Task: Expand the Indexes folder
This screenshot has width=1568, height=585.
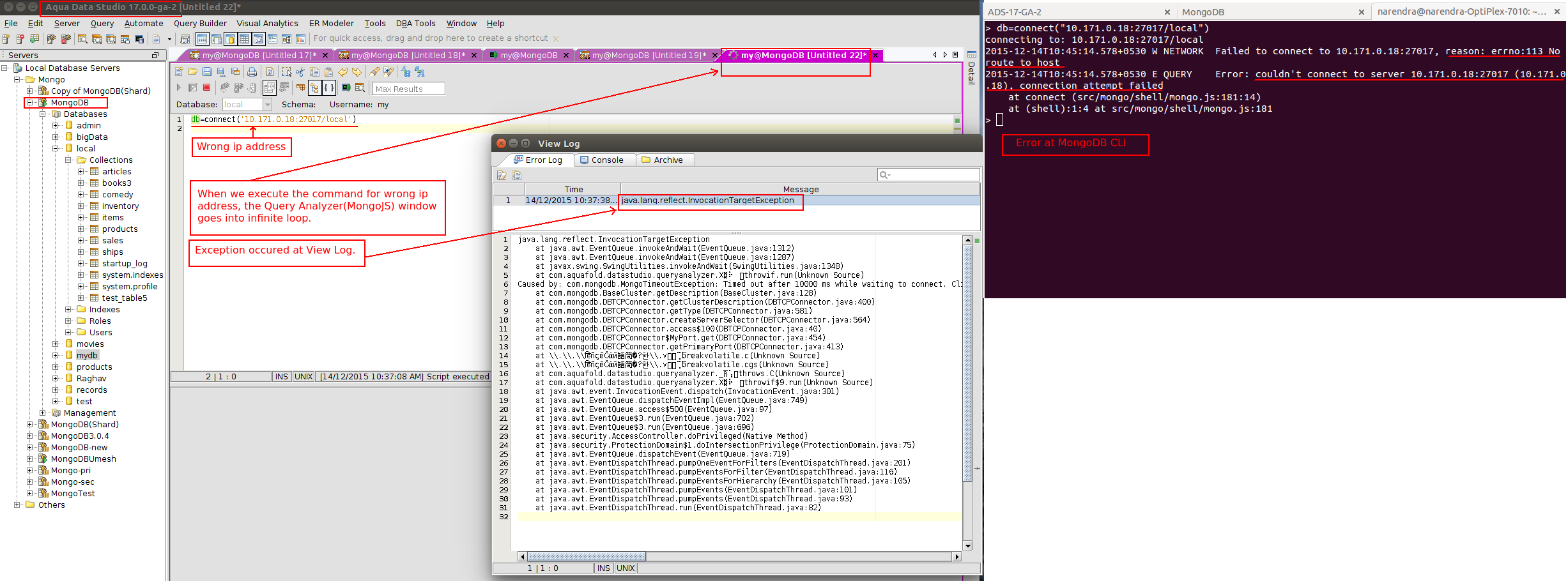Action: click(x=68, y=310)
